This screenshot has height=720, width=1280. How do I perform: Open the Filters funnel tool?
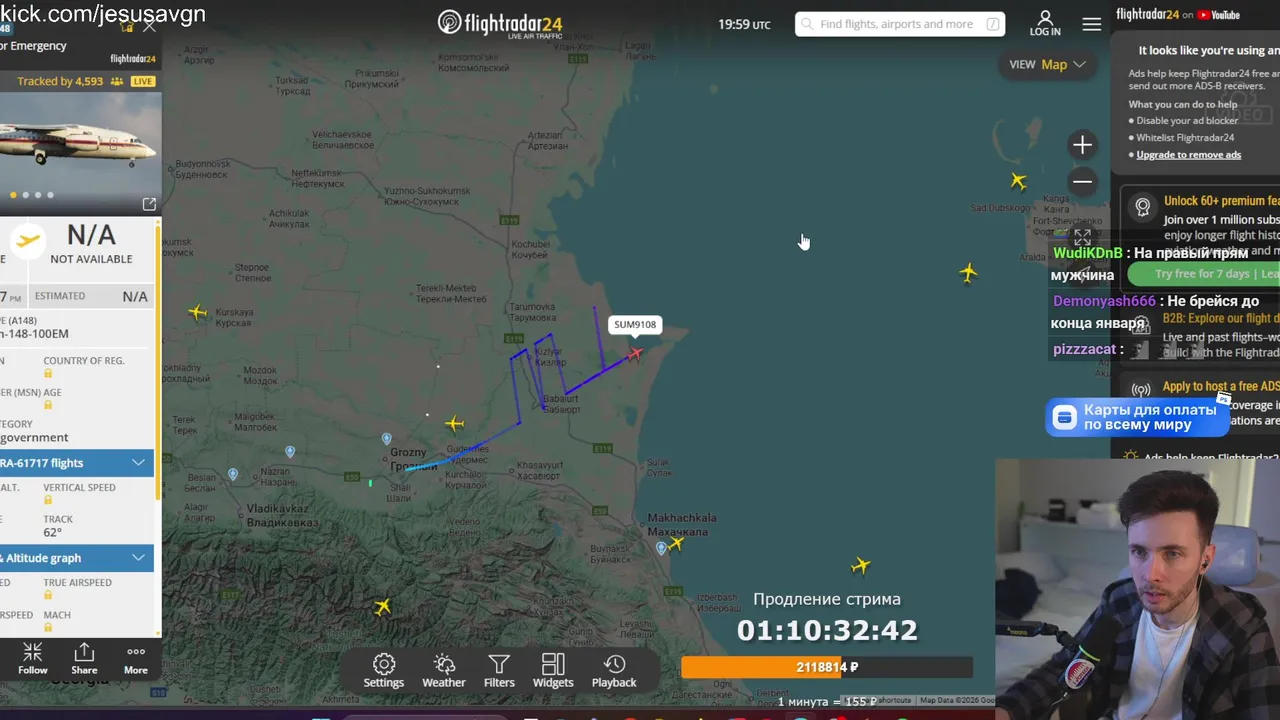point(499,671)
